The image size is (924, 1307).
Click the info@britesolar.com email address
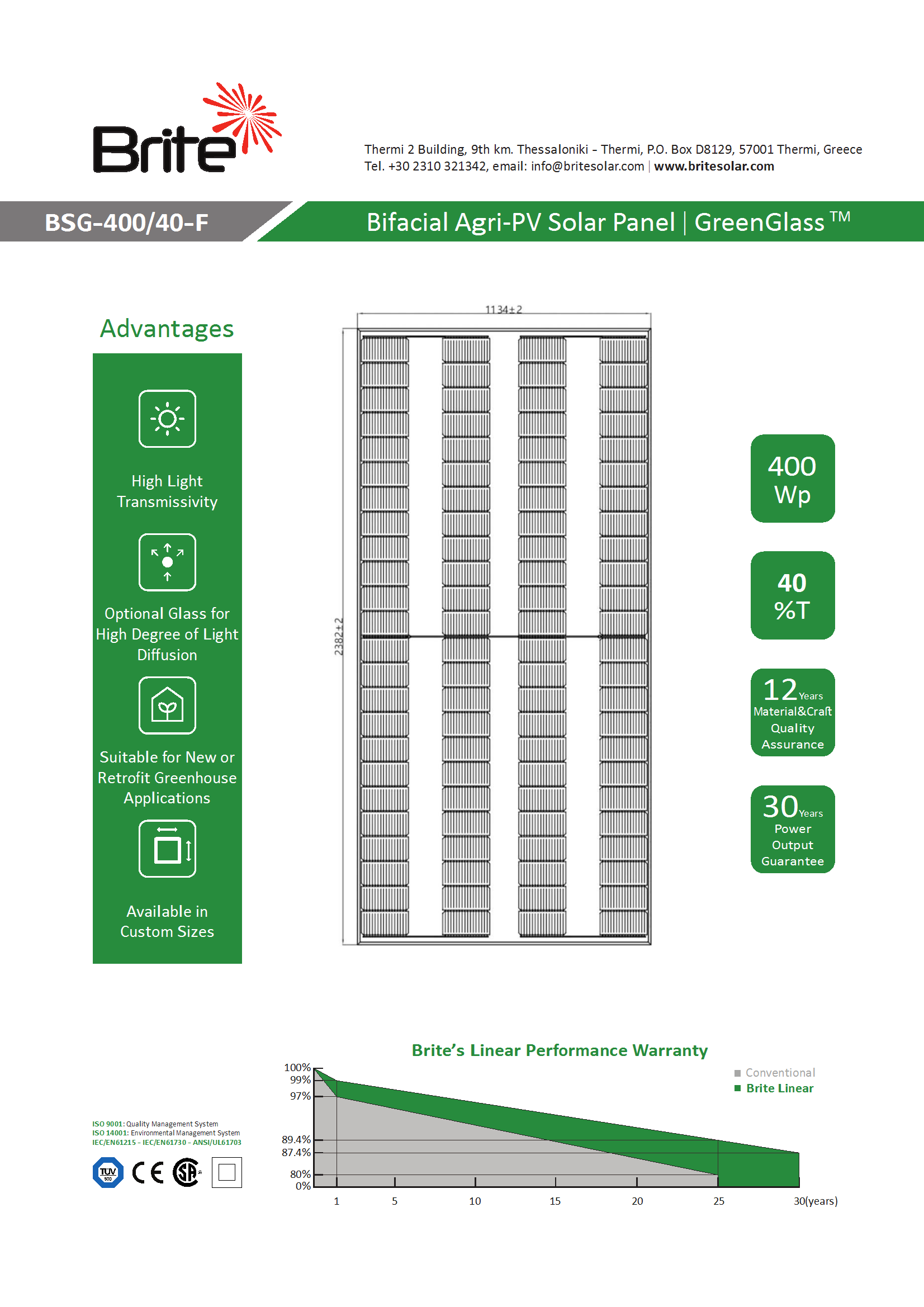click(587, 166)
